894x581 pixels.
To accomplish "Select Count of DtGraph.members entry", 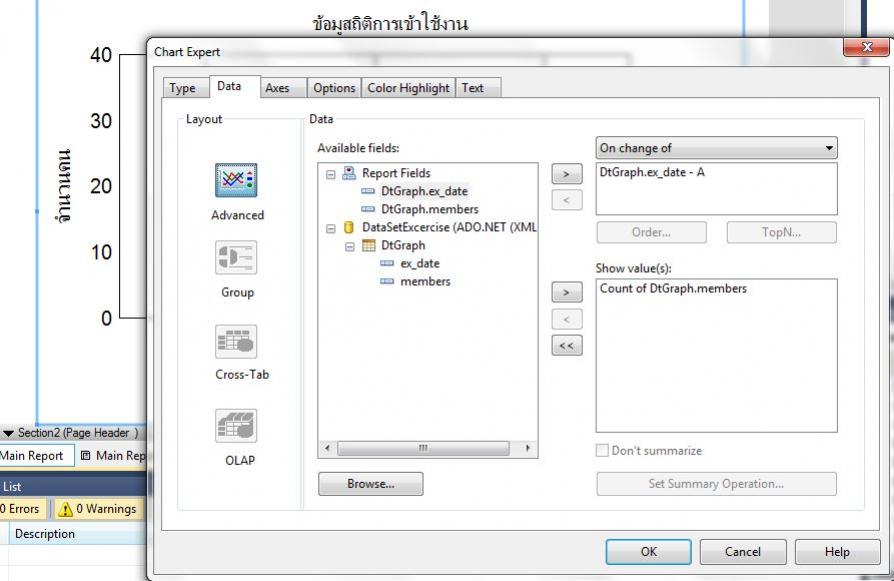I will point(673,289).
